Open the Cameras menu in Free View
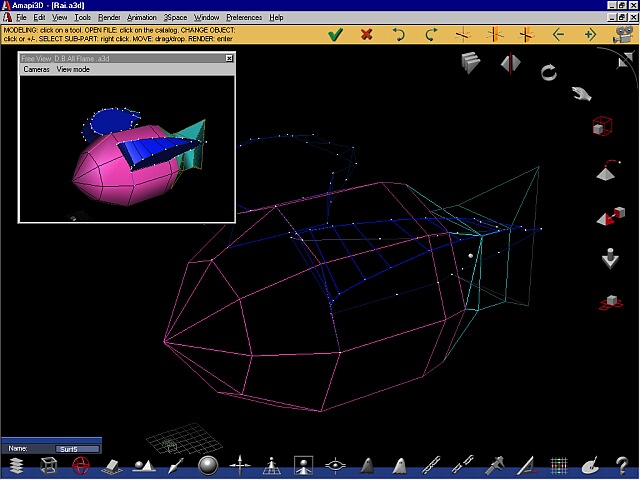 click(x=36, y=70)
